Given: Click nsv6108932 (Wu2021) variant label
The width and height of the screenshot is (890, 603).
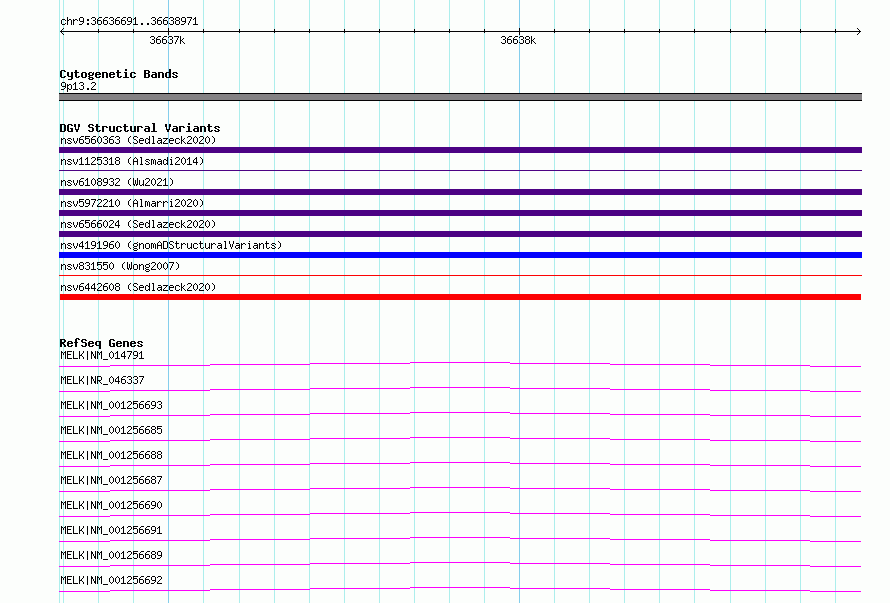Looking at the screenshot, I should click(117, 182).
